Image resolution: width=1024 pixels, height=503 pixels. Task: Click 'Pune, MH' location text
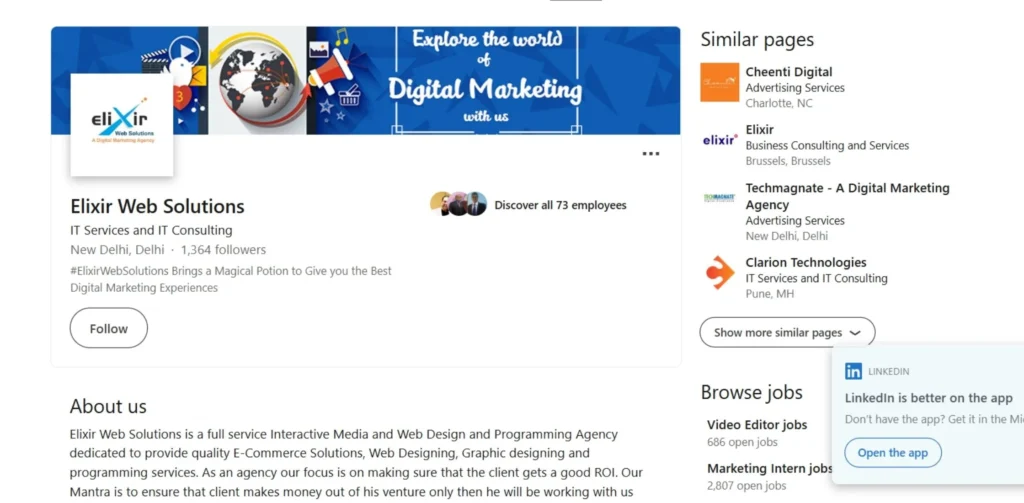click(770, 294)
